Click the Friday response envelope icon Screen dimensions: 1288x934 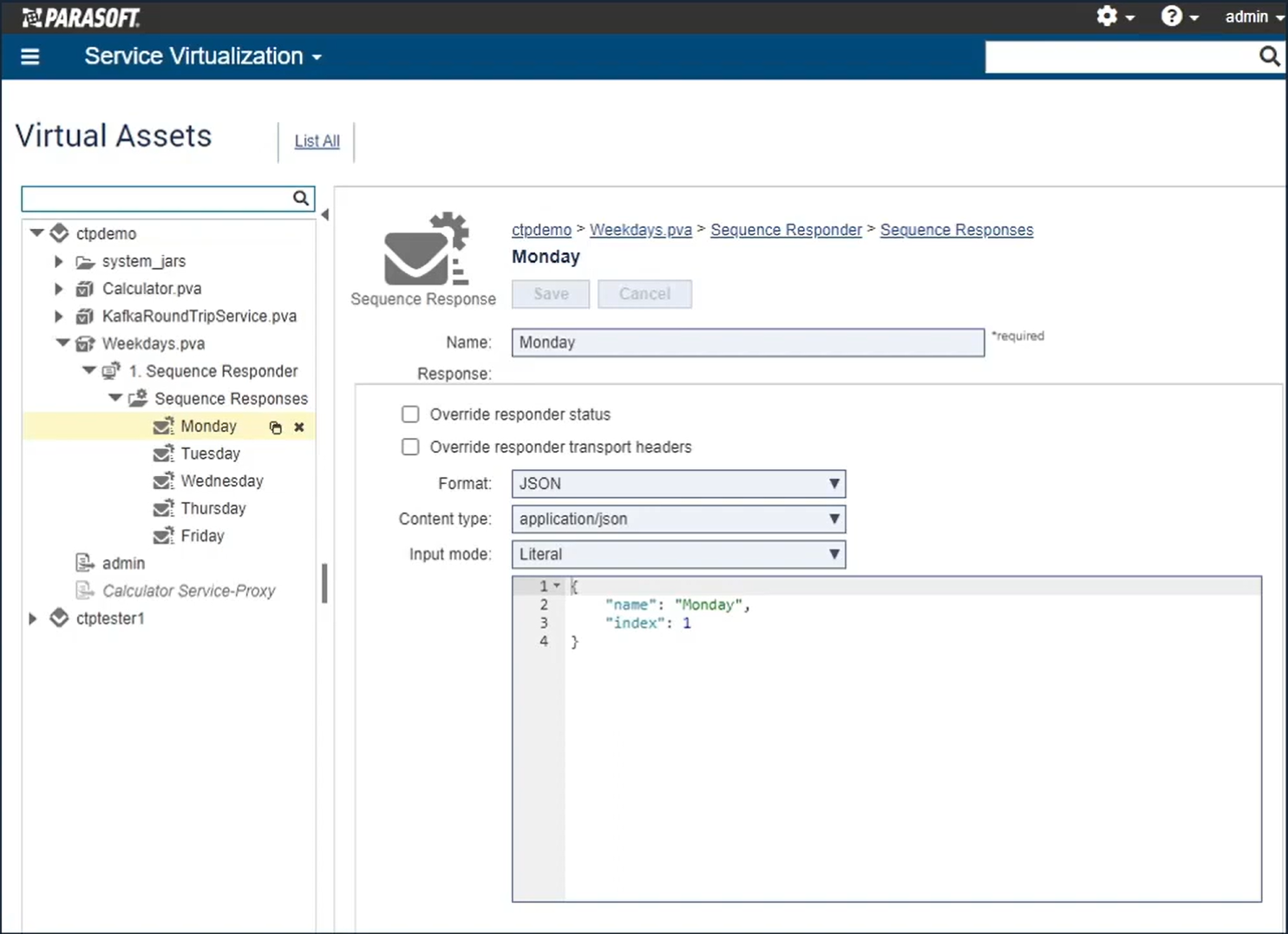(164, 536)
